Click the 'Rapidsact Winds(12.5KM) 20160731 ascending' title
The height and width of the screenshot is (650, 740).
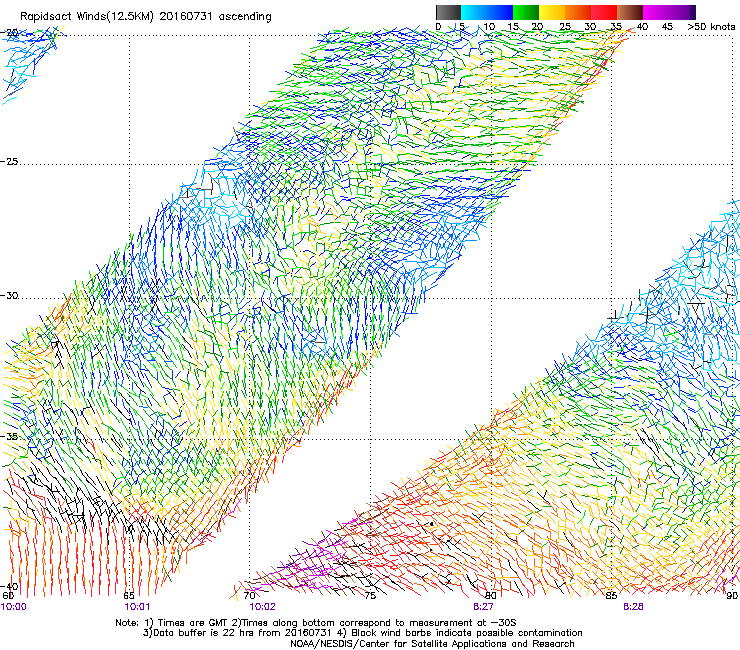point(146,17)
